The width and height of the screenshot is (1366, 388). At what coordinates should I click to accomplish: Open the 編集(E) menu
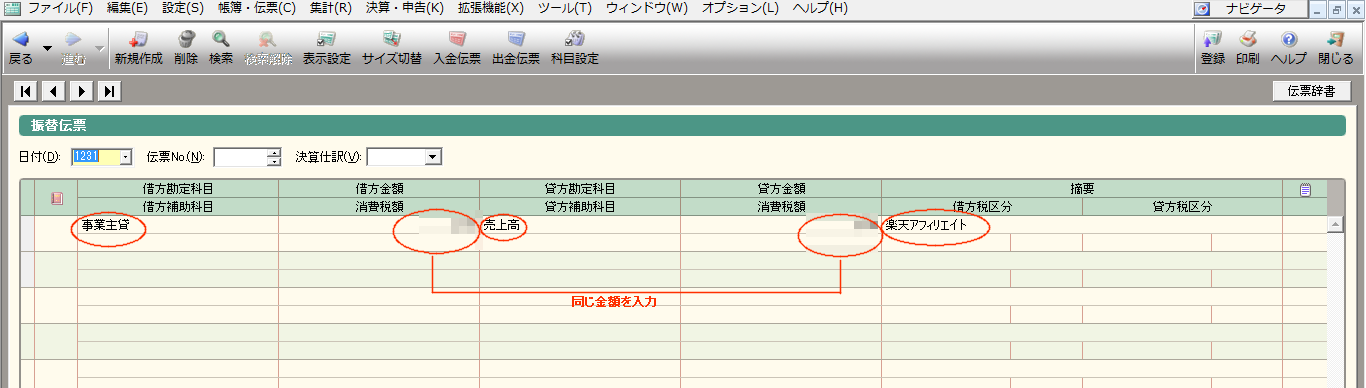127,8
